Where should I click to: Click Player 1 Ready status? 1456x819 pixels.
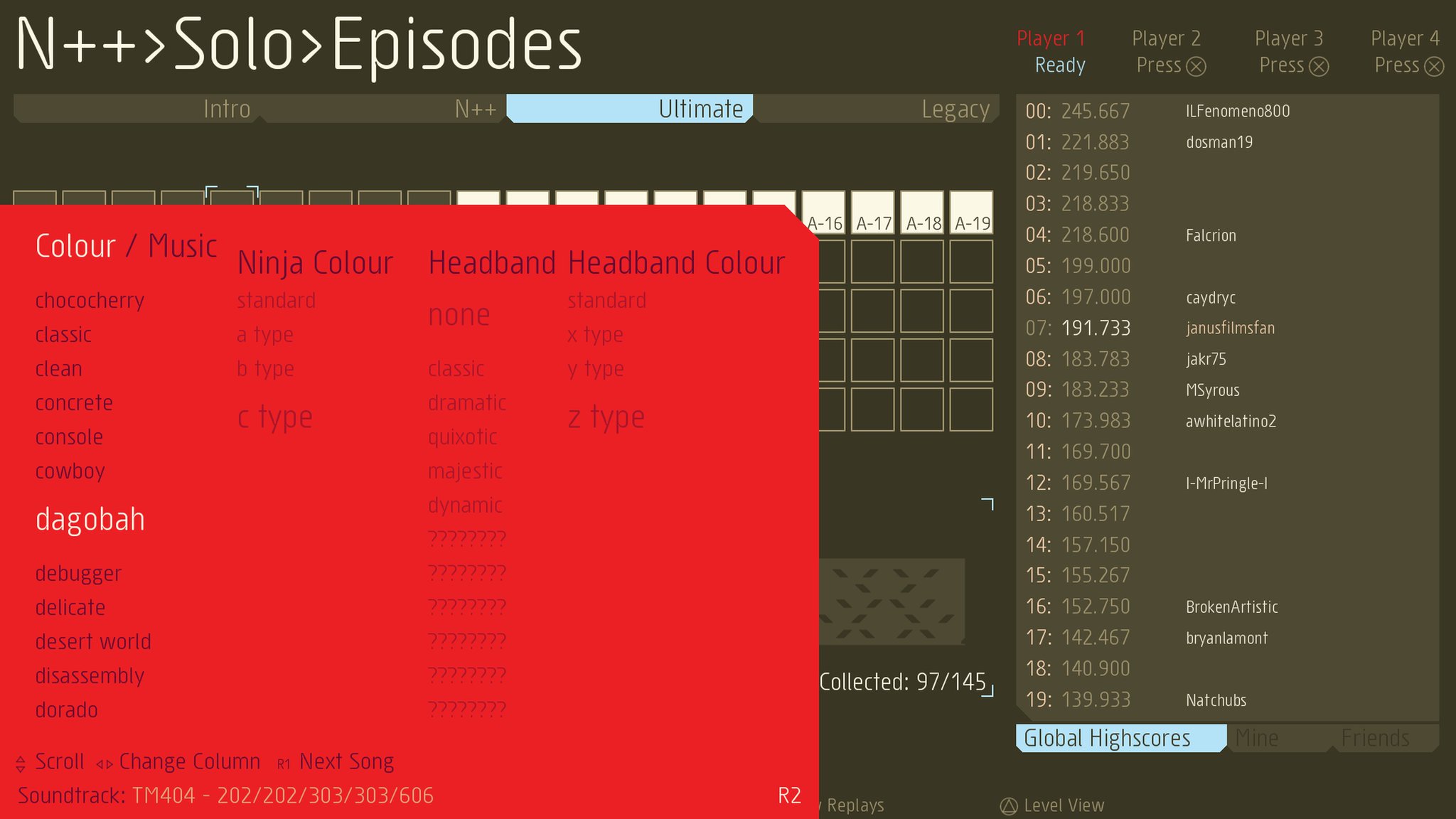pos(1060,65)
